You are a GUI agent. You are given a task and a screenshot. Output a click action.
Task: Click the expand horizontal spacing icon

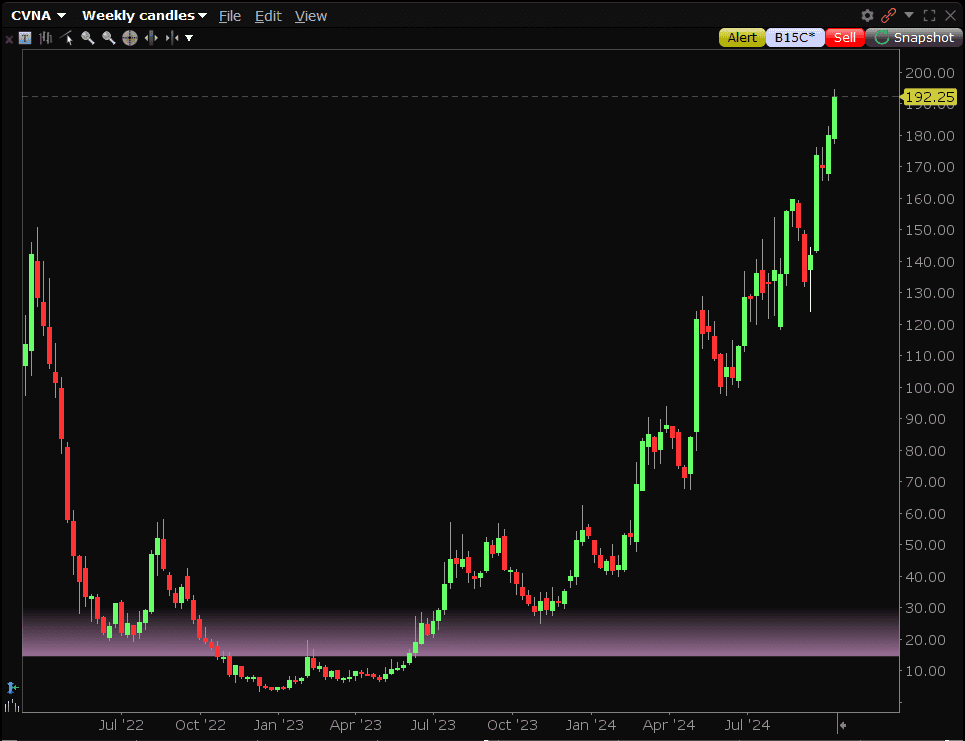[151, 38]
